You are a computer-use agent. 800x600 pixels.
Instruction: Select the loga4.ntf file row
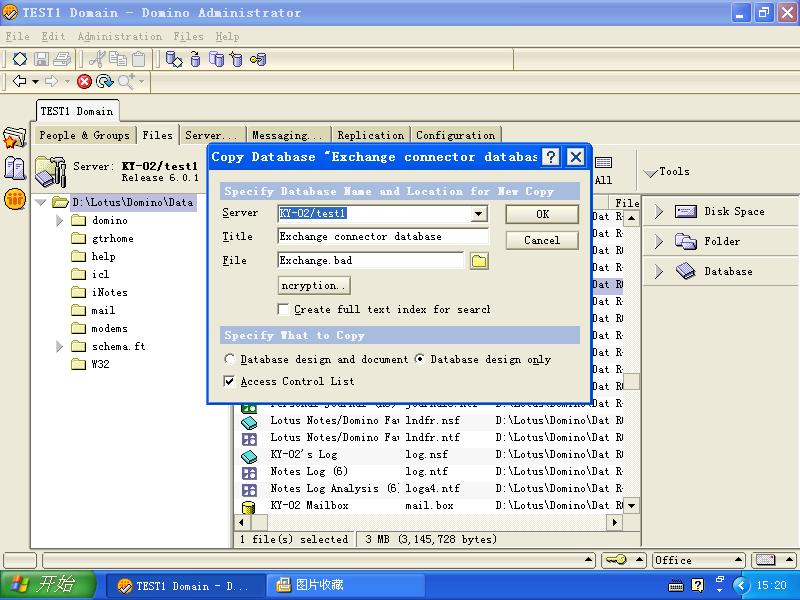pyautogui.click(x=431, y=489)
